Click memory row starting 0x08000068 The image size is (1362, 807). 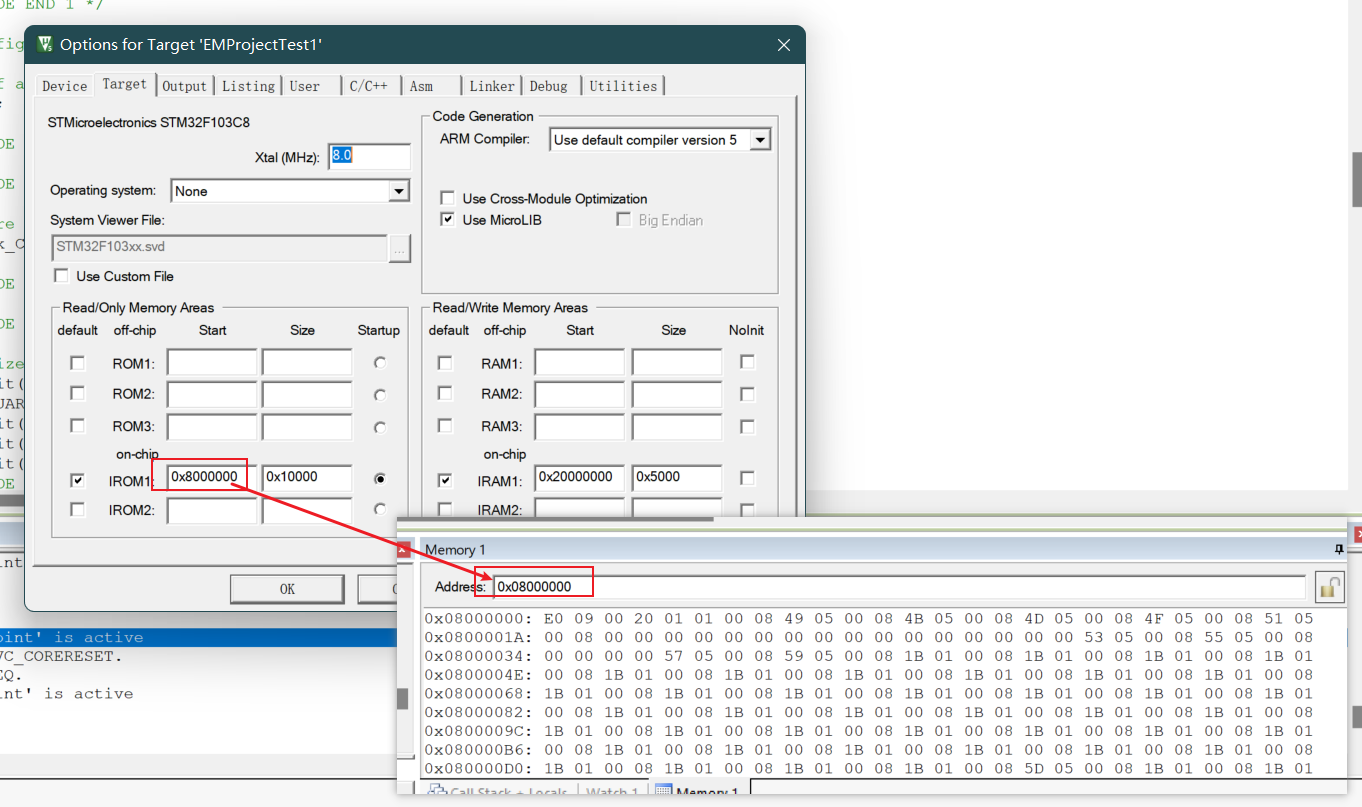click(869, 693)
